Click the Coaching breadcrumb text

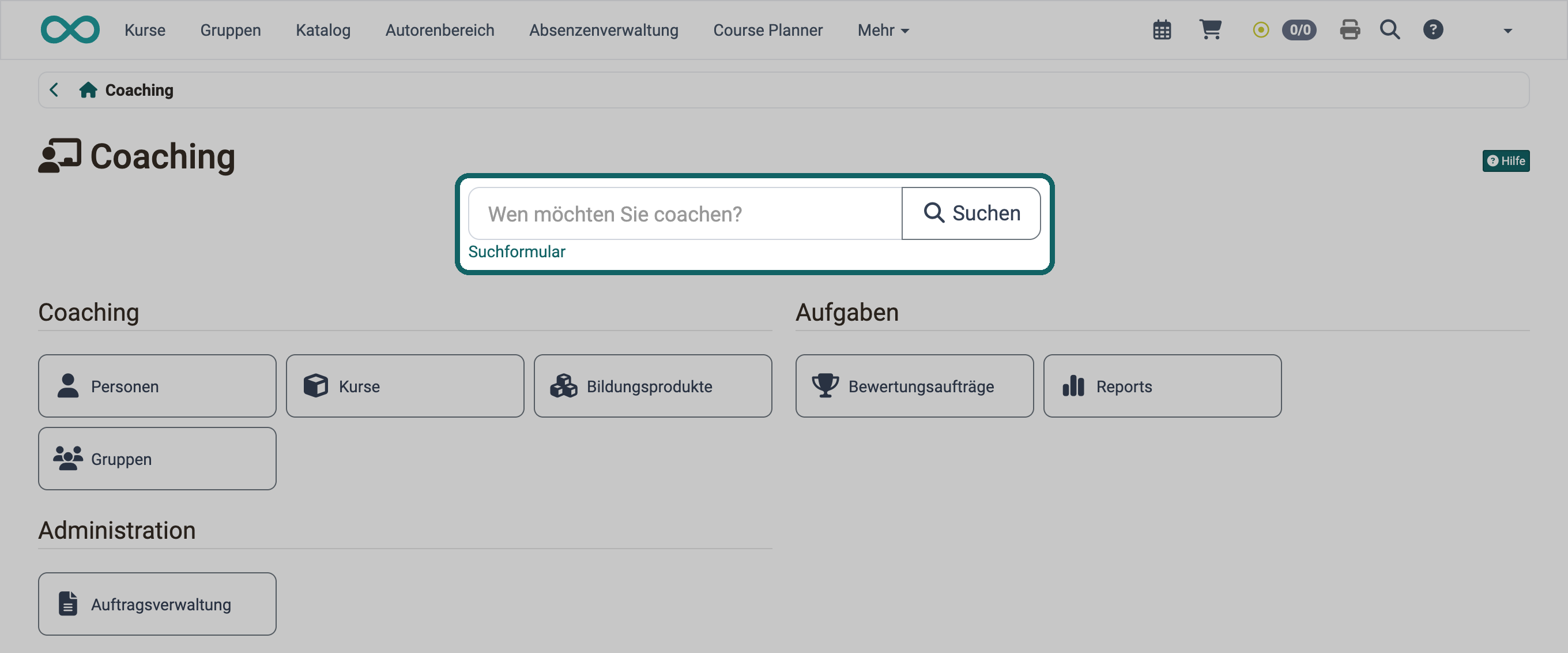pyautogui.click(x=140, y=90)
